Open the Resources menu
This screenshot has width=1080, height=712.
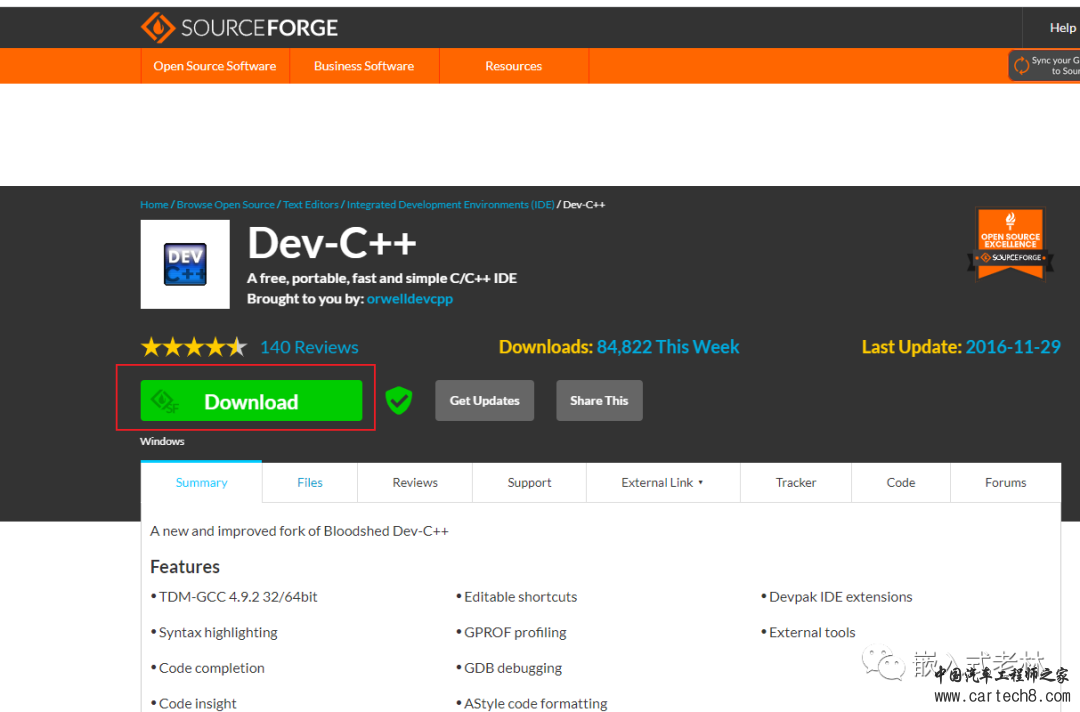click(x=514, y=66)
